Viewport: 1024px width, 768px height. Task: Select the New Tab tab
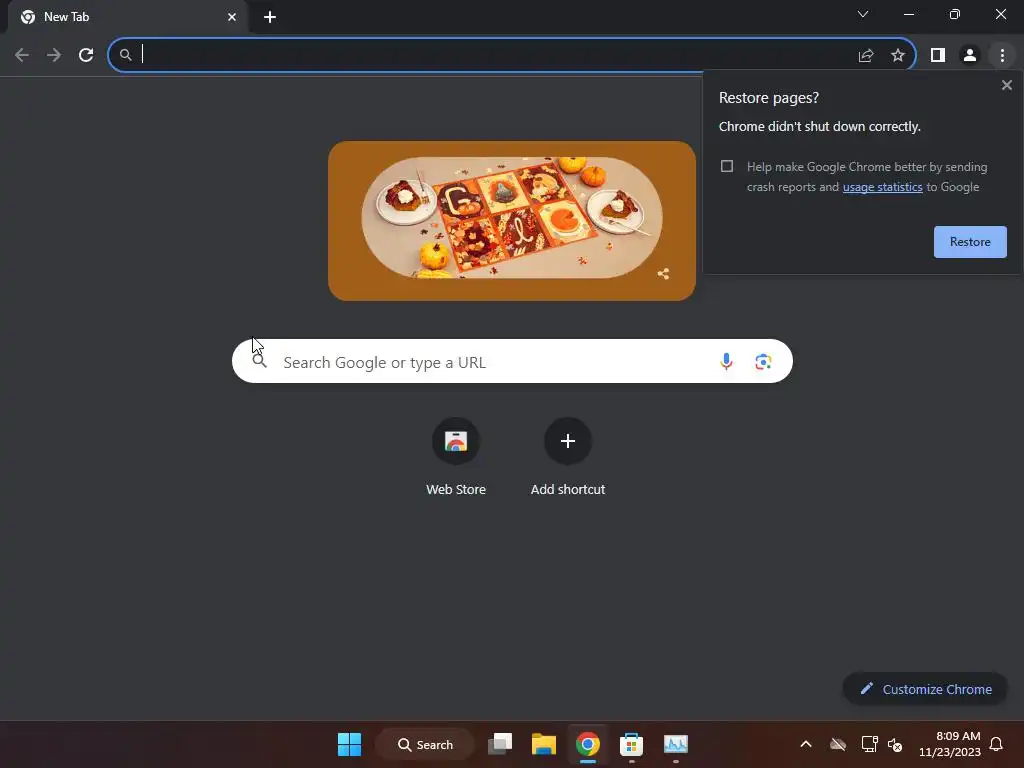128,17
